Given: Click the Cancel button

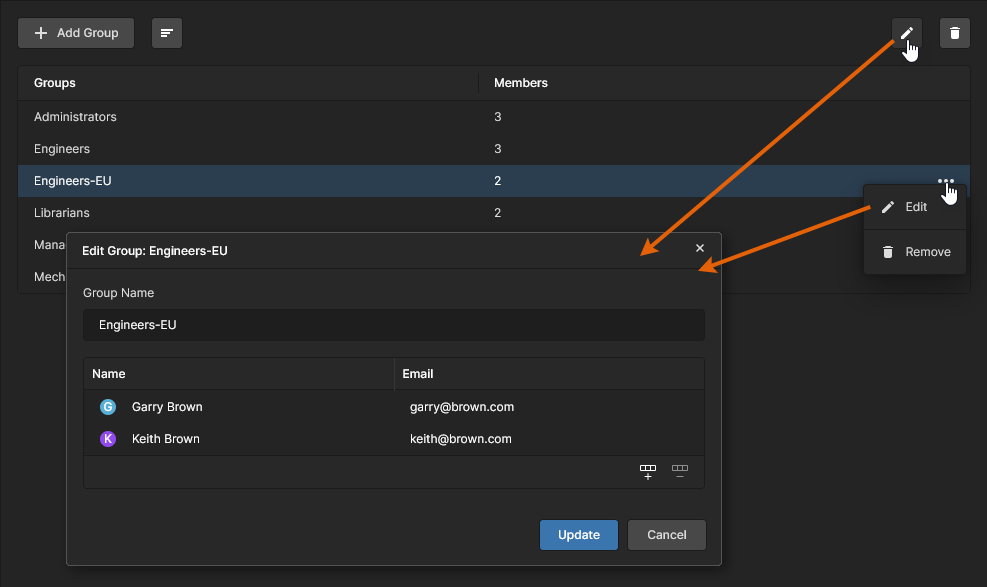Looking at the screenshot, I should pos(667,535).
